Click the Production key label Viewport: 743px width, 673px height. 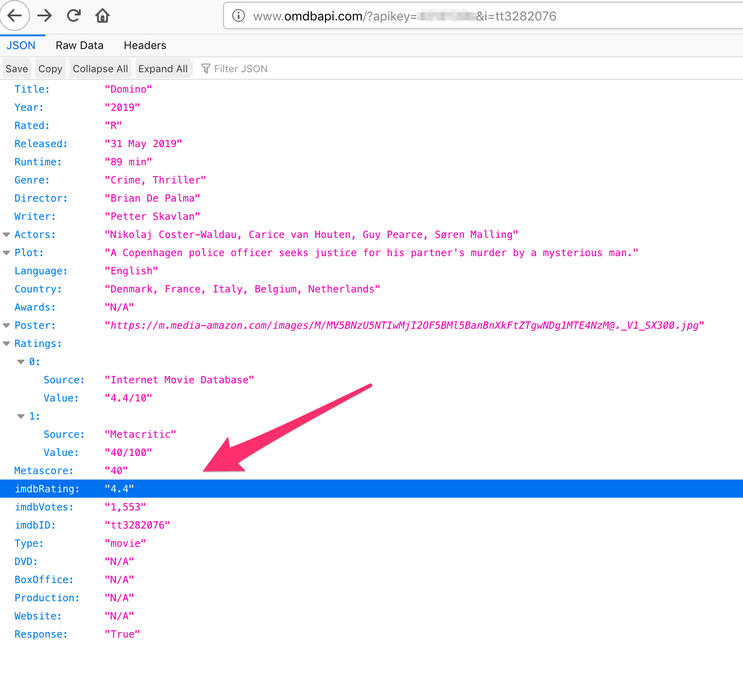pos(47,598)
